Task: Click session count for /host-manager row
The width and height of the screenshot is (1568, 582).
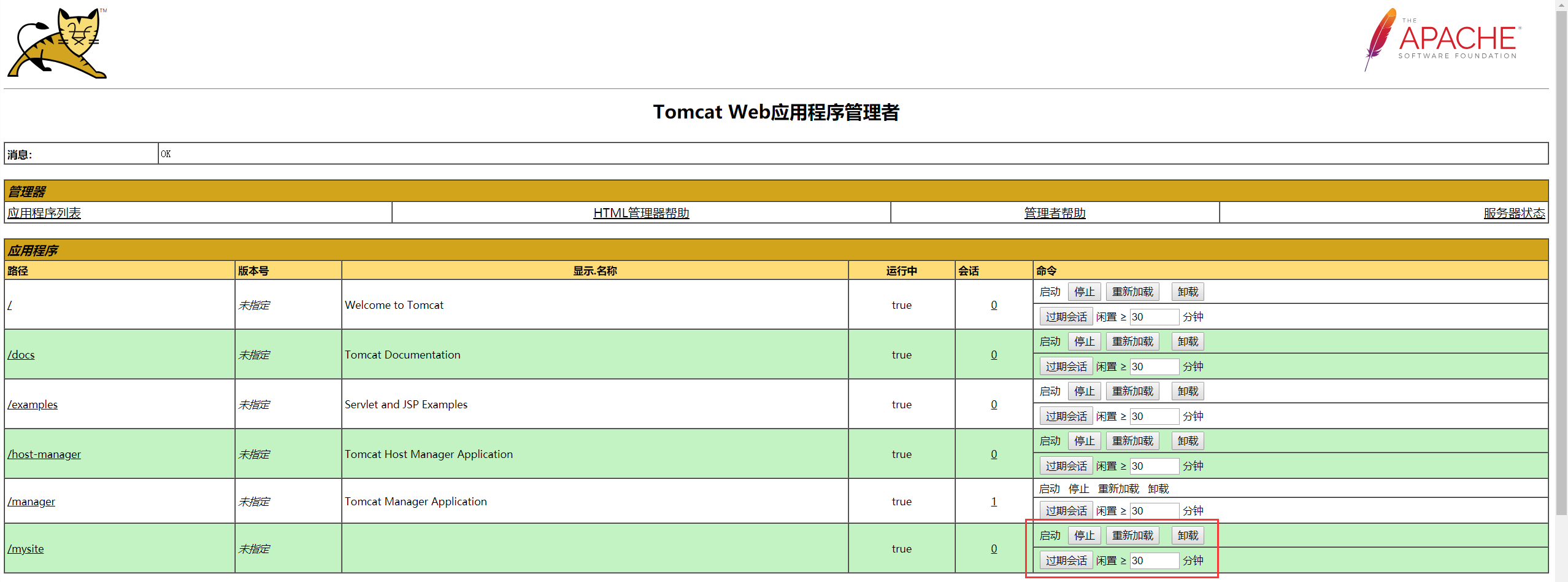Action: click(x=994, y=454)
